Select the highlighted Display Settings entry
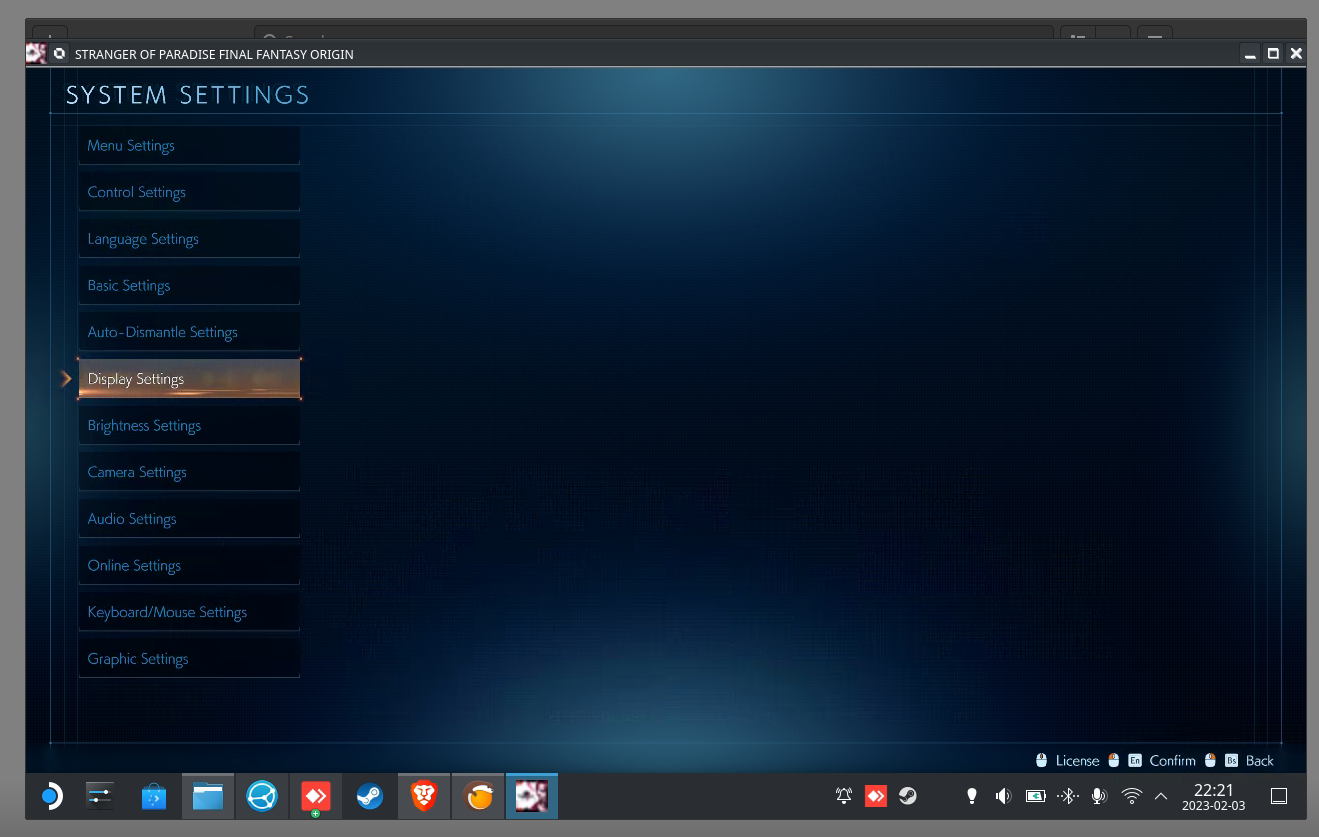Image resolution: width=1319 pixels, height=837 pixels. [189, 379]
